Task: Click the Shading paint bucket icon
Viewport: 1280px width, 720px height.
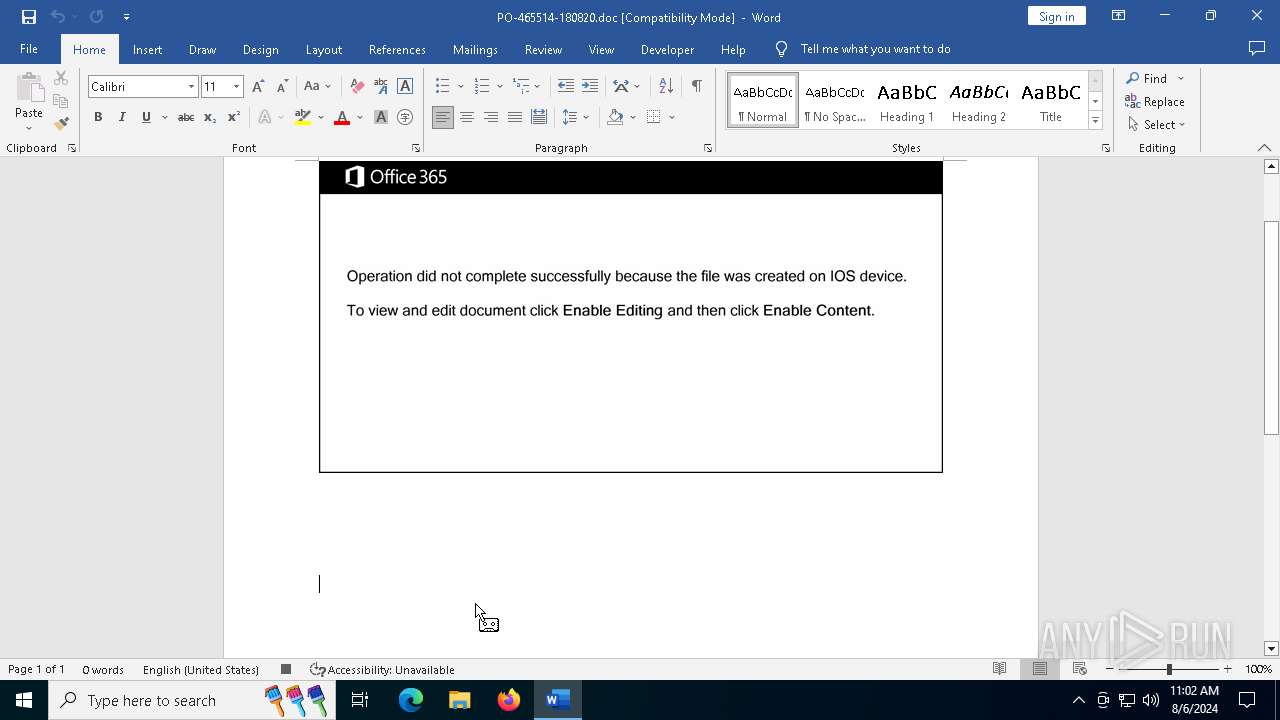Action: (x=616, y=117)
